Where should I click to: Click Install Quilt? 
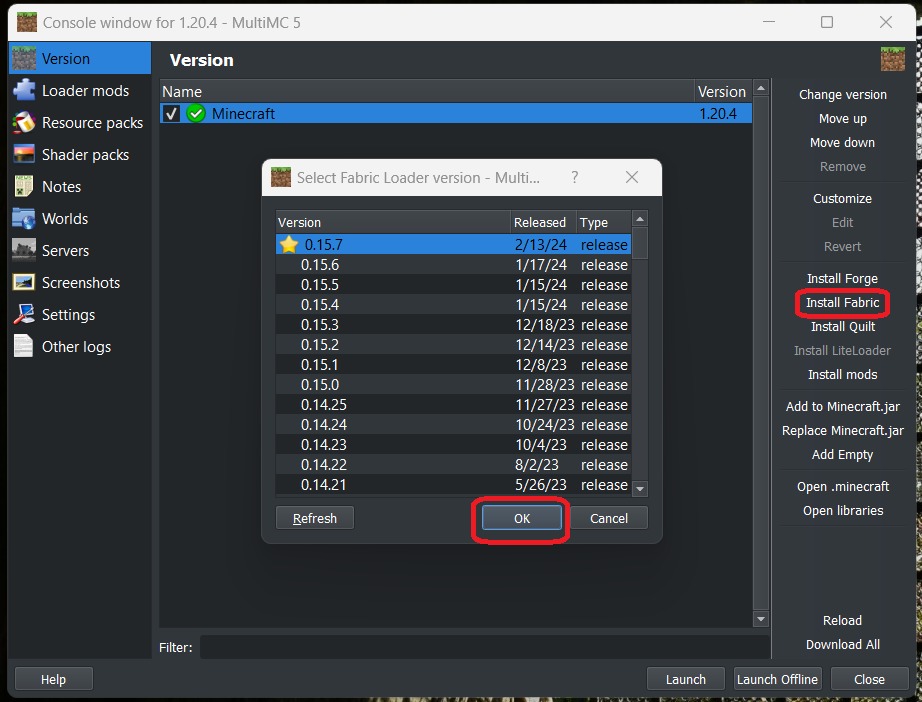(843, 326)
